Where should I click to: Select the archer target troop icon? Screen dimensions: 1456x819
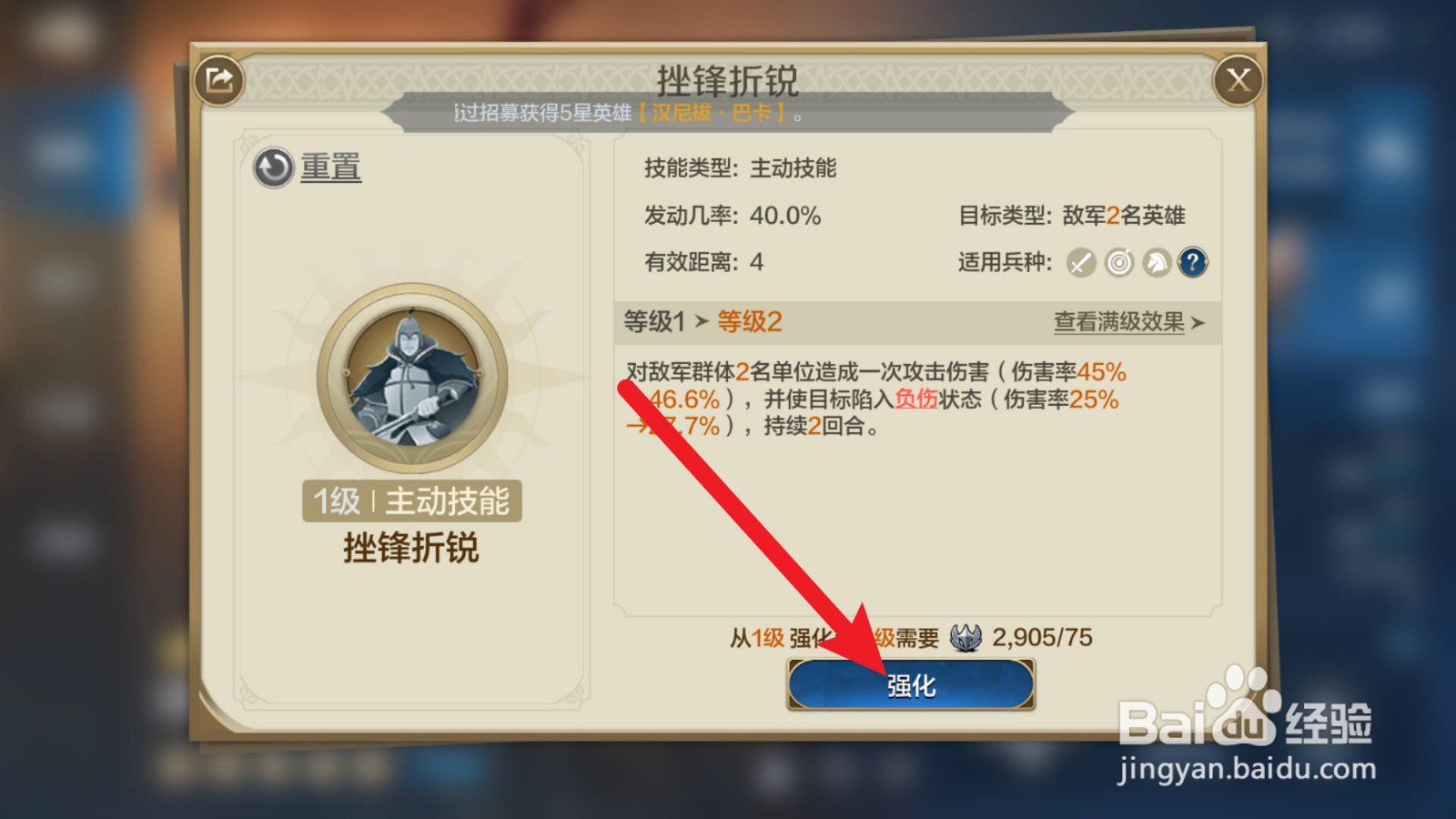click(x=1119, y=263)
